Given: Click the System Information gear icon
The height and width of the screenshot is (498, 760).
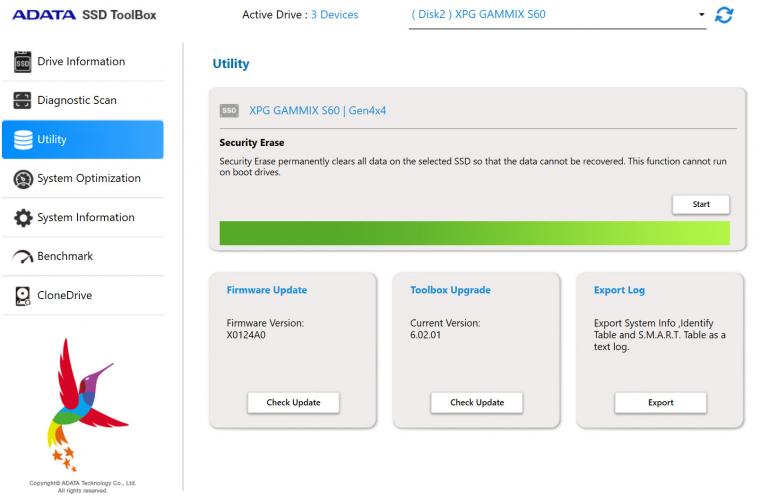Looking at the screenshot, I should (23, 218).
